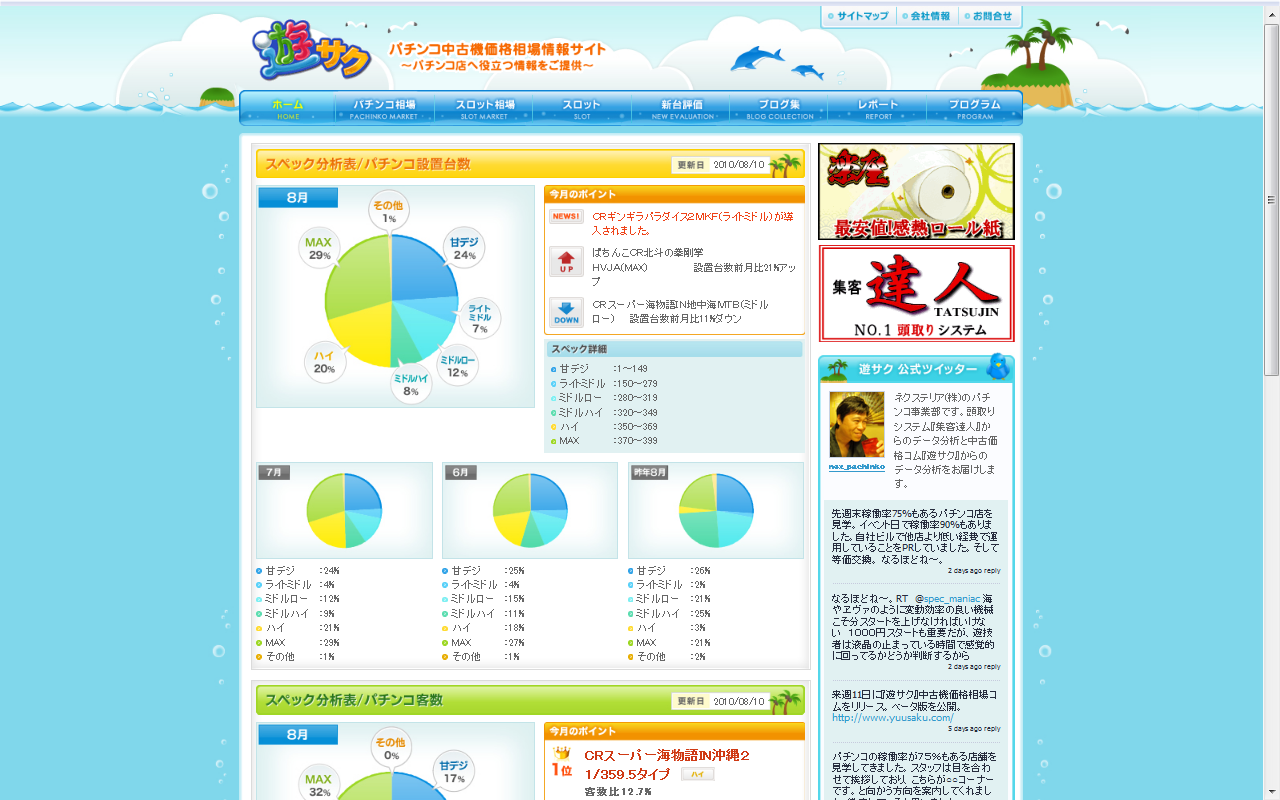Open the スロット相場 menu tab

pos(484,108)
